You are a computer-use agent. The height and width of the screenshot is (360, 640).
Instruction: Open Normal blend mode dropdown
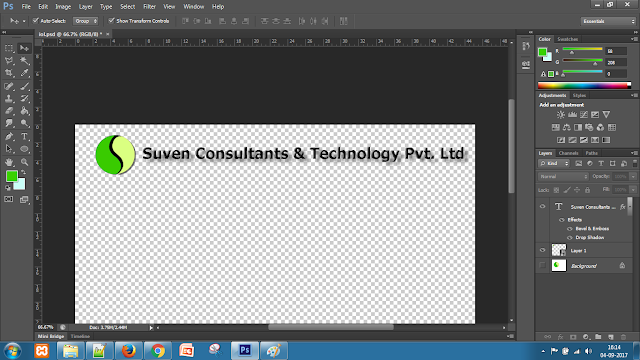pyautogui.click(x=563, y=176)
